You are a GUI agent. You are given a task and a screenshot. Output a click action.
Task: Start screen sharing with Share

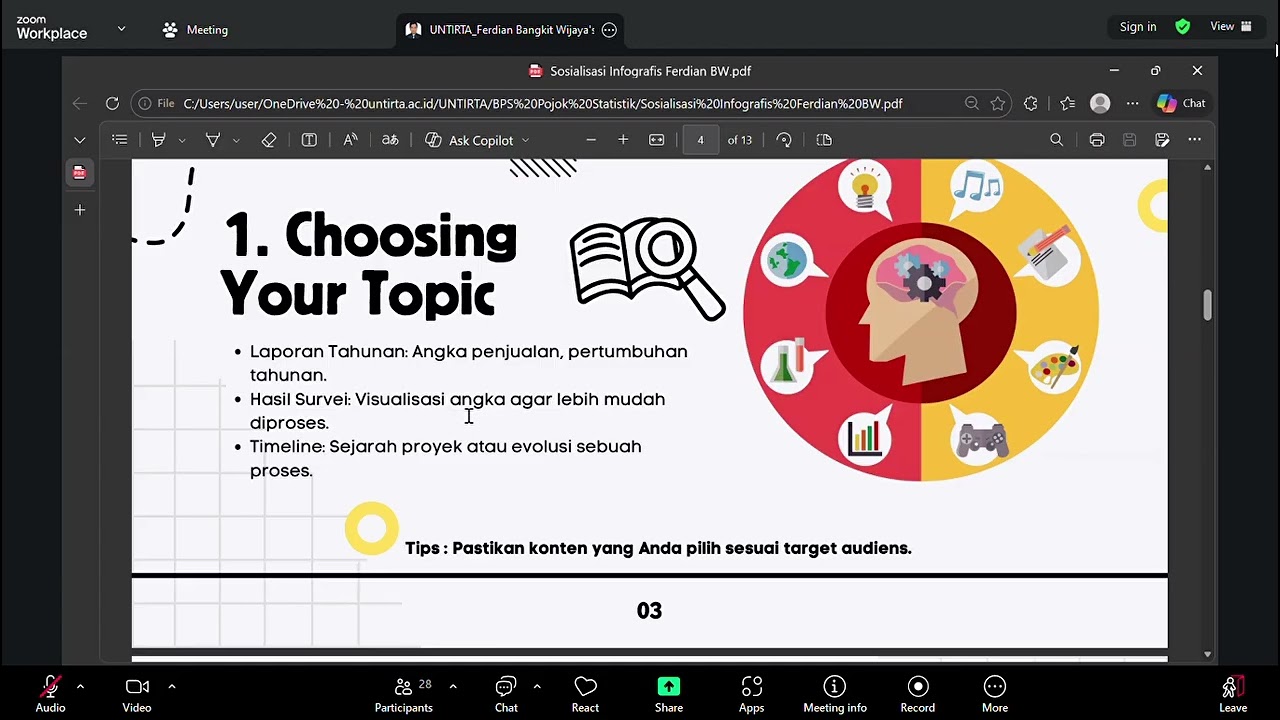669,694
